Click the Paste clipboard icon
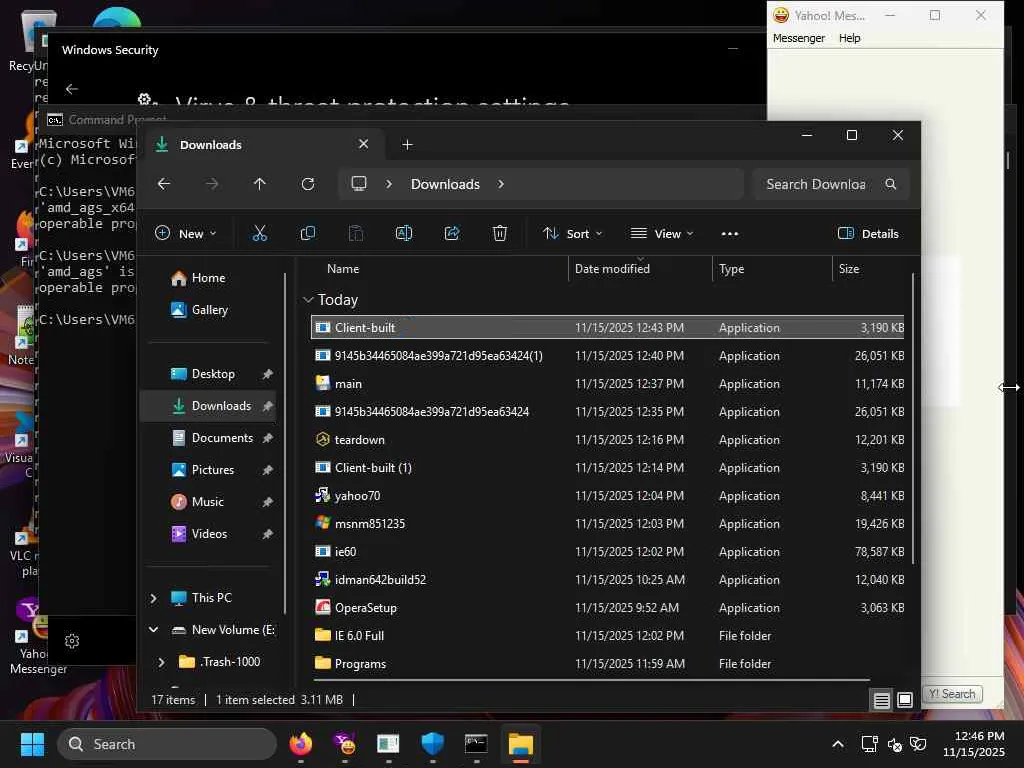The image size is (1024, 768). (x=356, y=233)
